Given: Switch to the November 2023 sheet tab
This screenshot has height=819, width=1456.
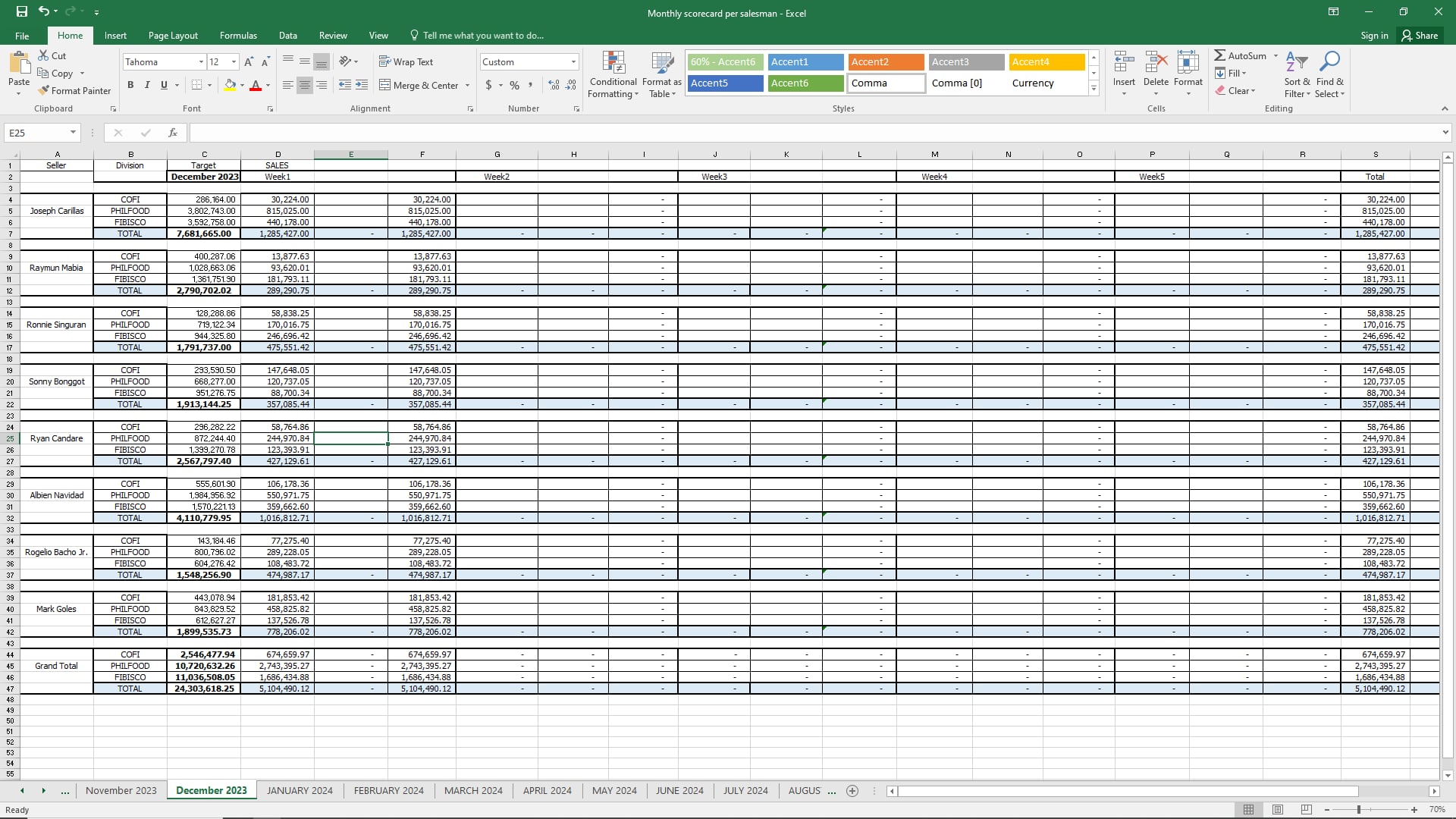Looking at the screenshot, I should click(x=121, y=790).
